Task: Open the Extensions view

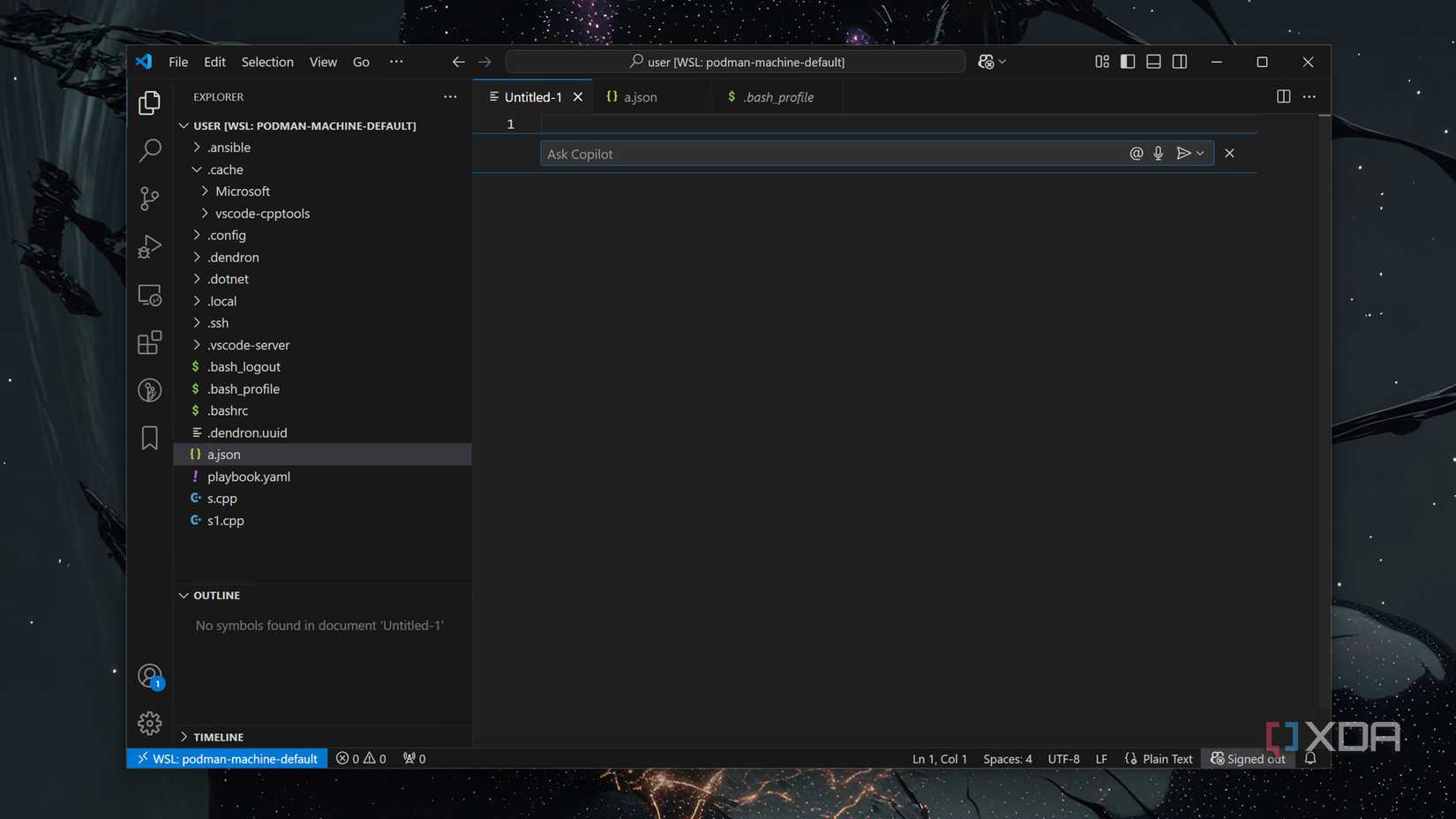Action: (x=149, y=342)
